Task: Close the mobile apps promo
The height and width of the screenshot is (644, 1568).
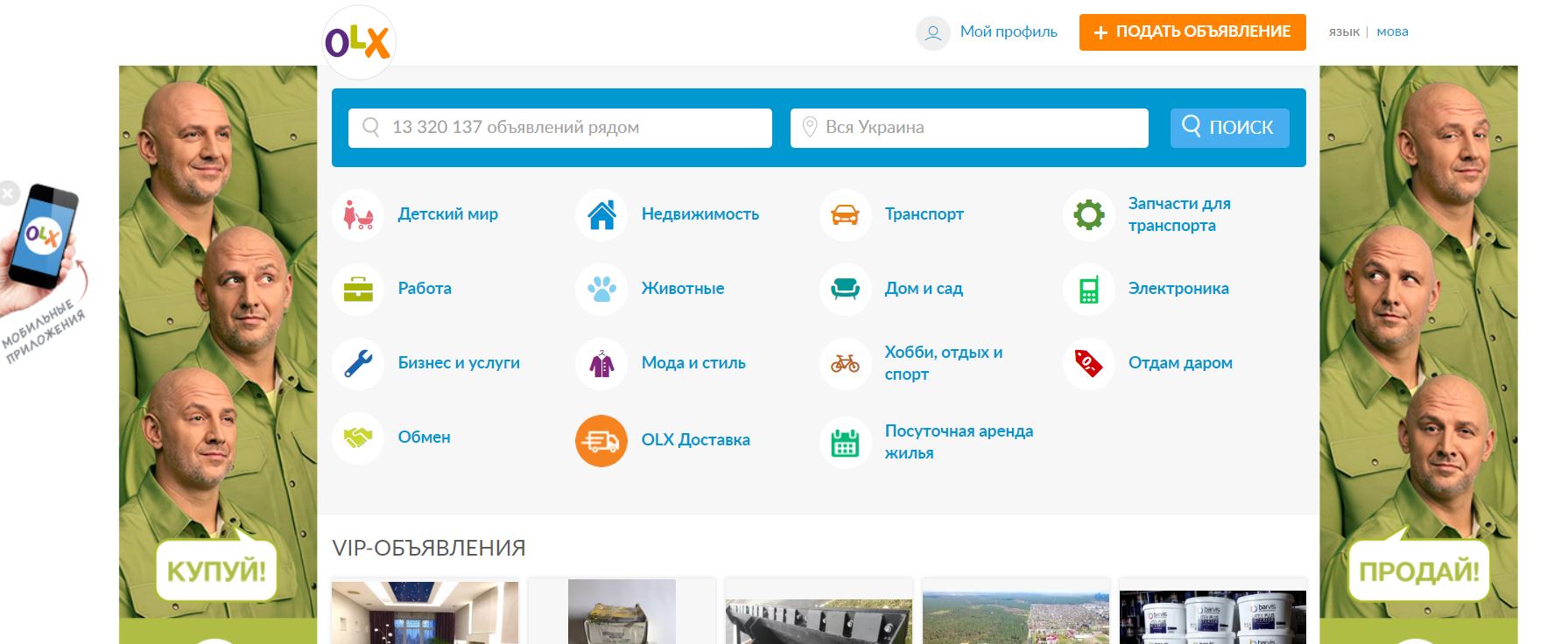Action: pyautogui.click(x=8, y=193)
